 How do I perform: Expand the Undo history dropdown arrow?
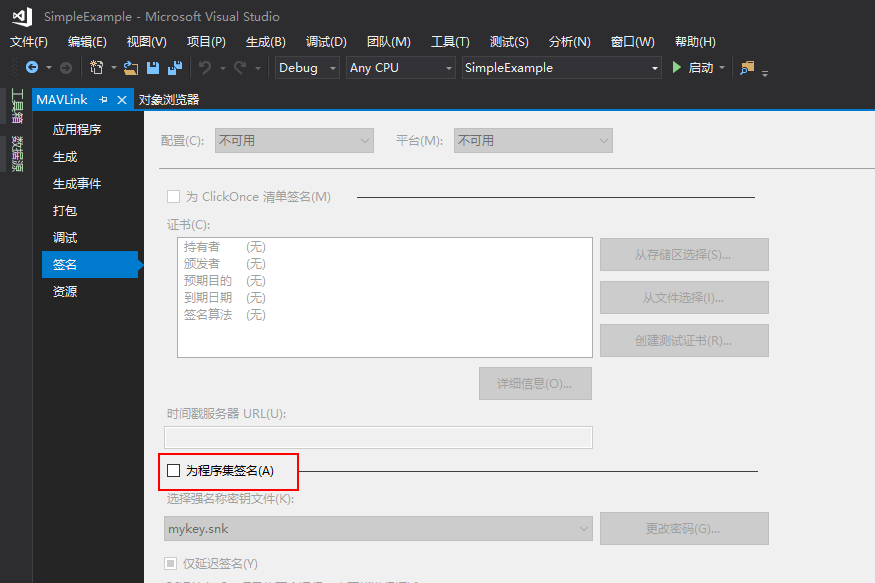tap(222, 68)
